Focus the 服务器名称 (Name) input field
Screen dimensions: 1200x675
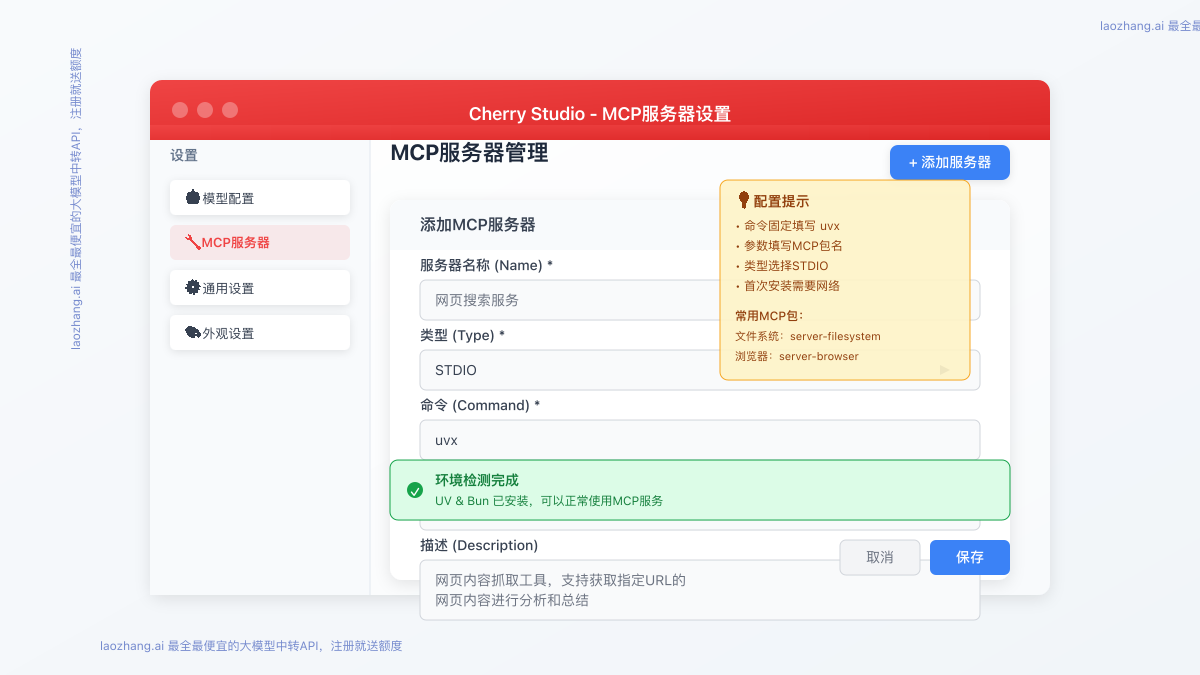coord(700,300)
